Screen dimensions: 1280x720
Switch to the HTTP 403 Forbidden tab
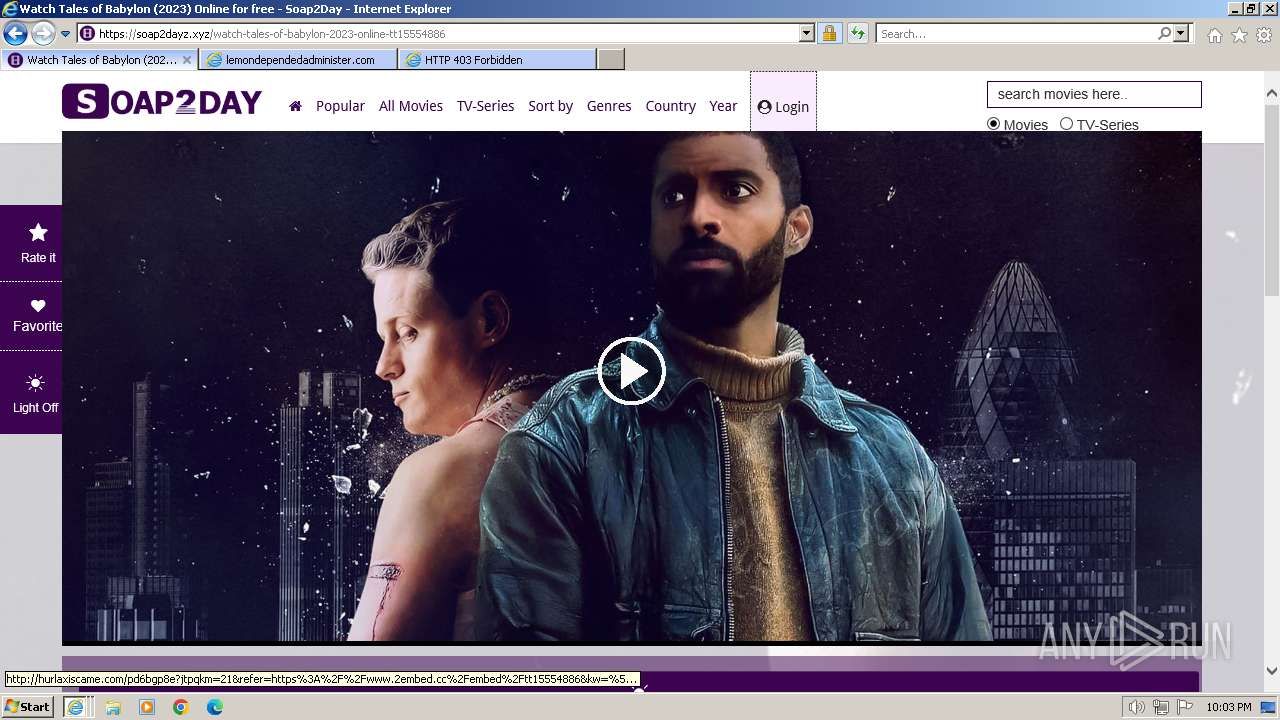[496, 60]
